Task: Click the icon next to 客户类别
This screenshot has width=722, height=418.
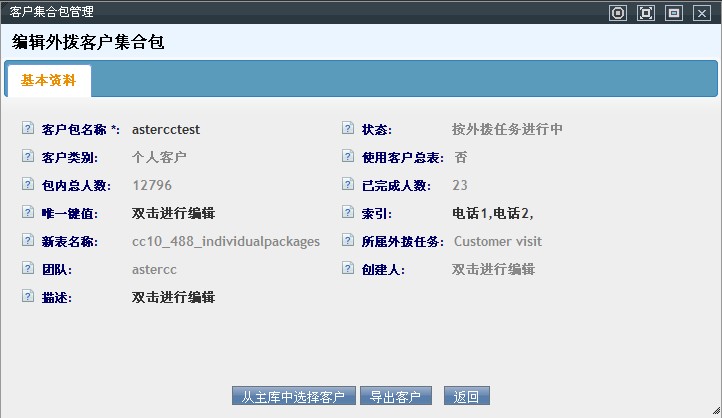Action: [x=27, y=157]
